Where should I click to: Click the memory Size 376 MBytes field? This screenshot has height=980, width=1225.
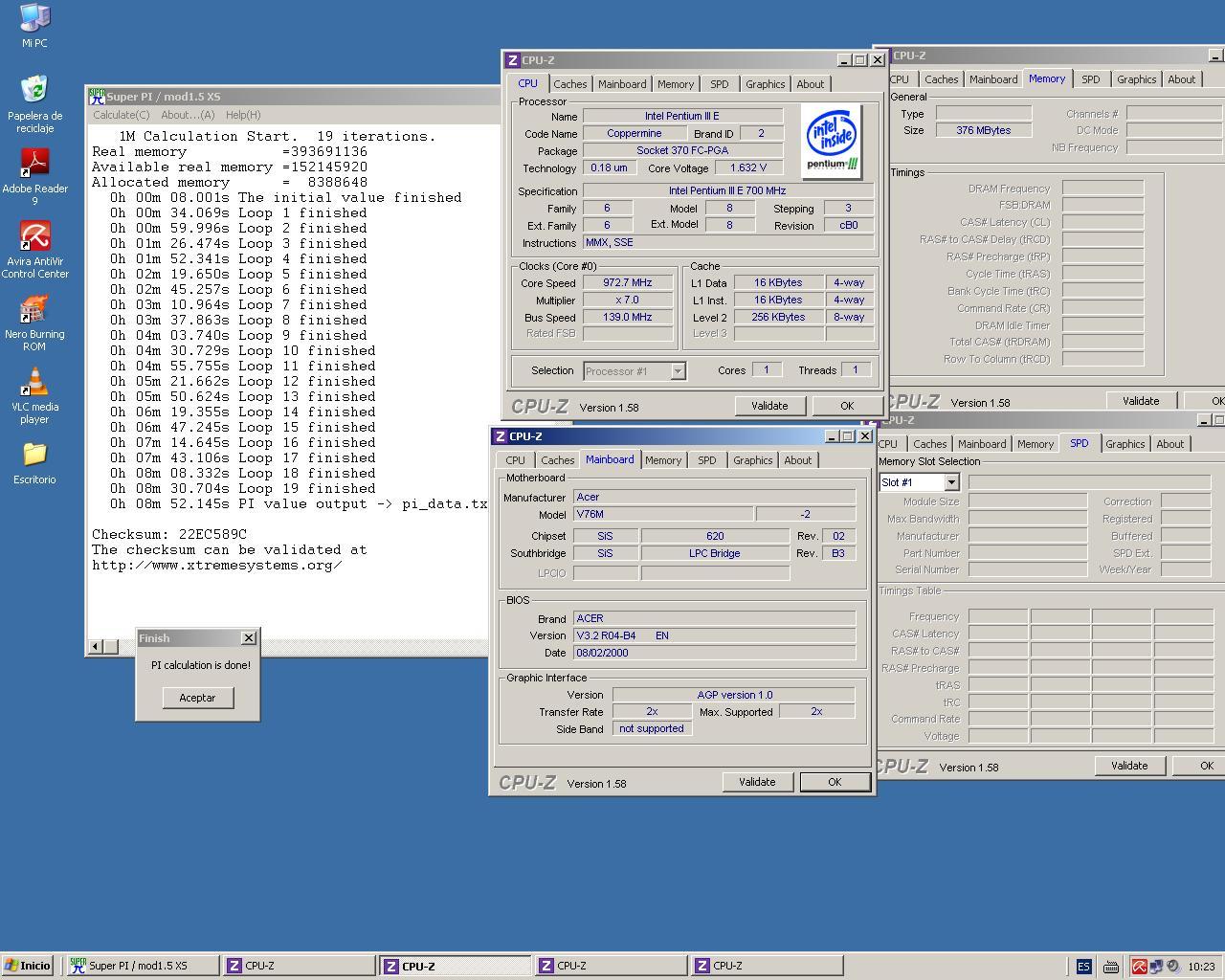pos(984,130)
